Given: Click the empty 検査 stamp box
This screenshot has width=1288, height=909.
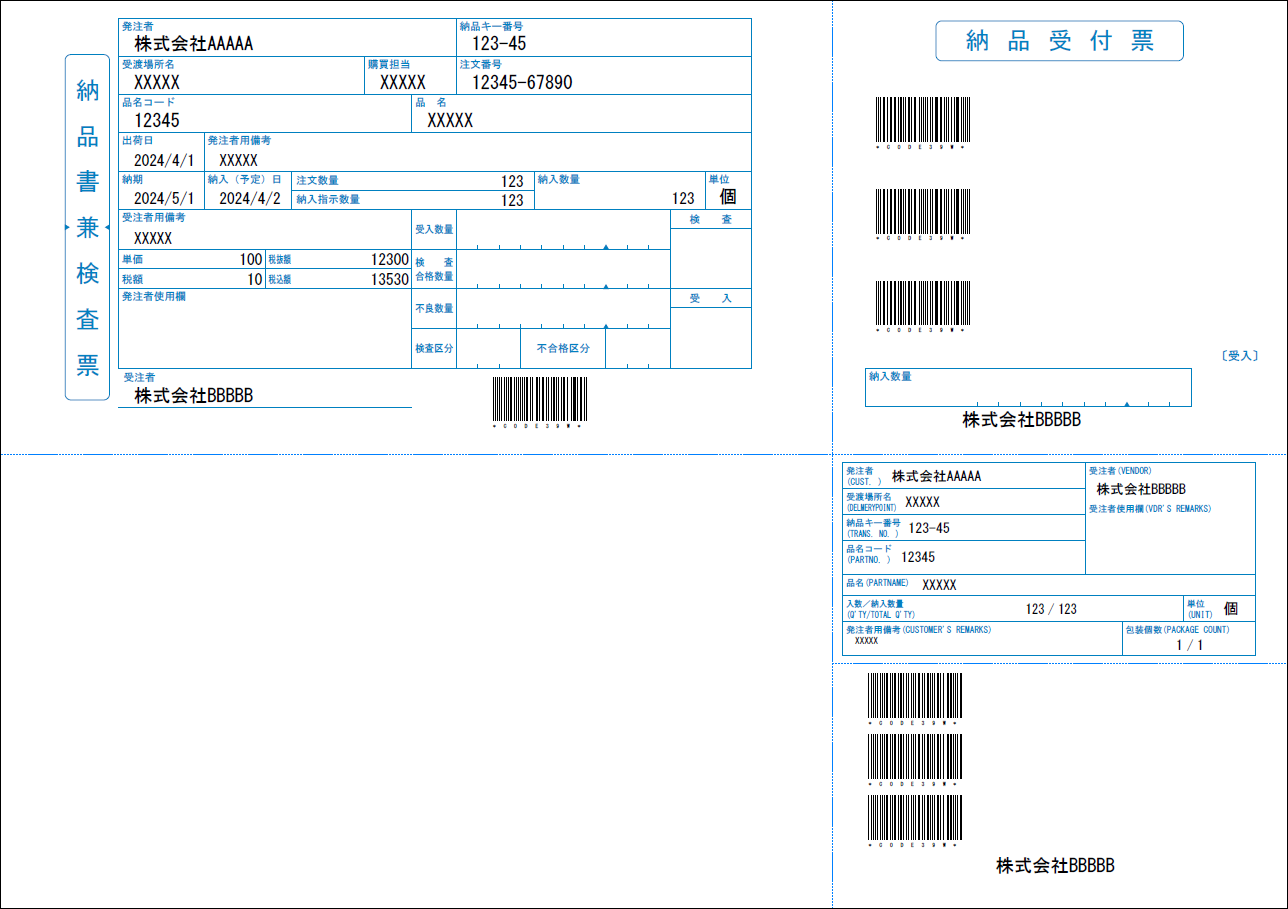Looking at the screenshot, I should (x=710, y=258).
